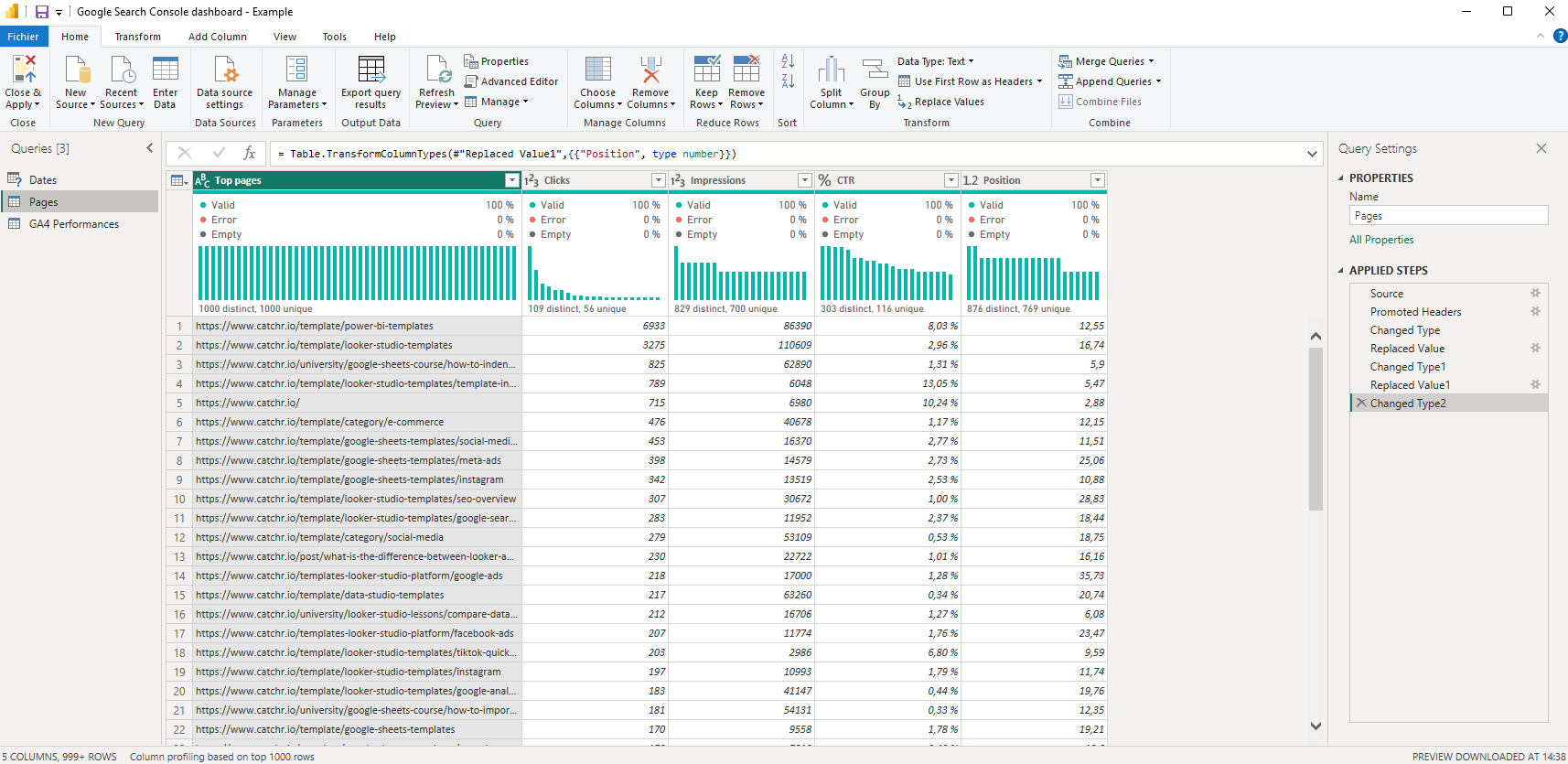This screenshot has height=764, width=1568.
Task: Sort ascending with the A-Z icon
Action: [788, 61]
